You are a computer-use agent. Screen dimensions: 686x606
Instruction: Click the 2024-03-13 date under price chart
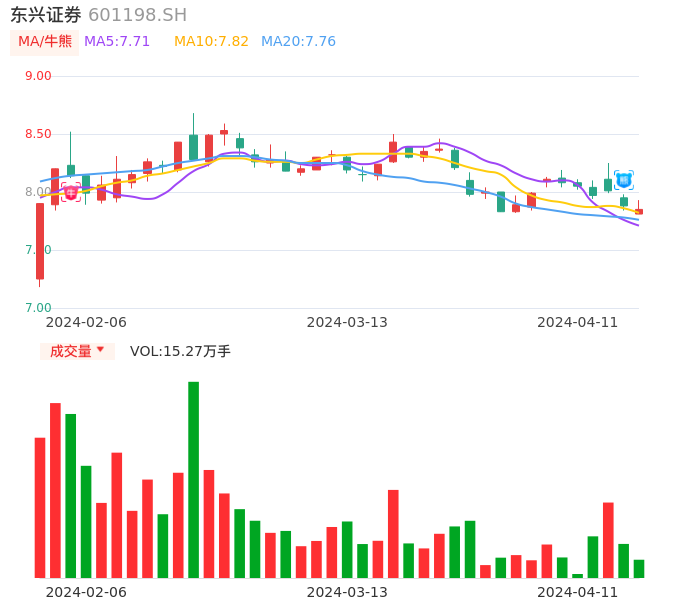[x=347, y=322]
